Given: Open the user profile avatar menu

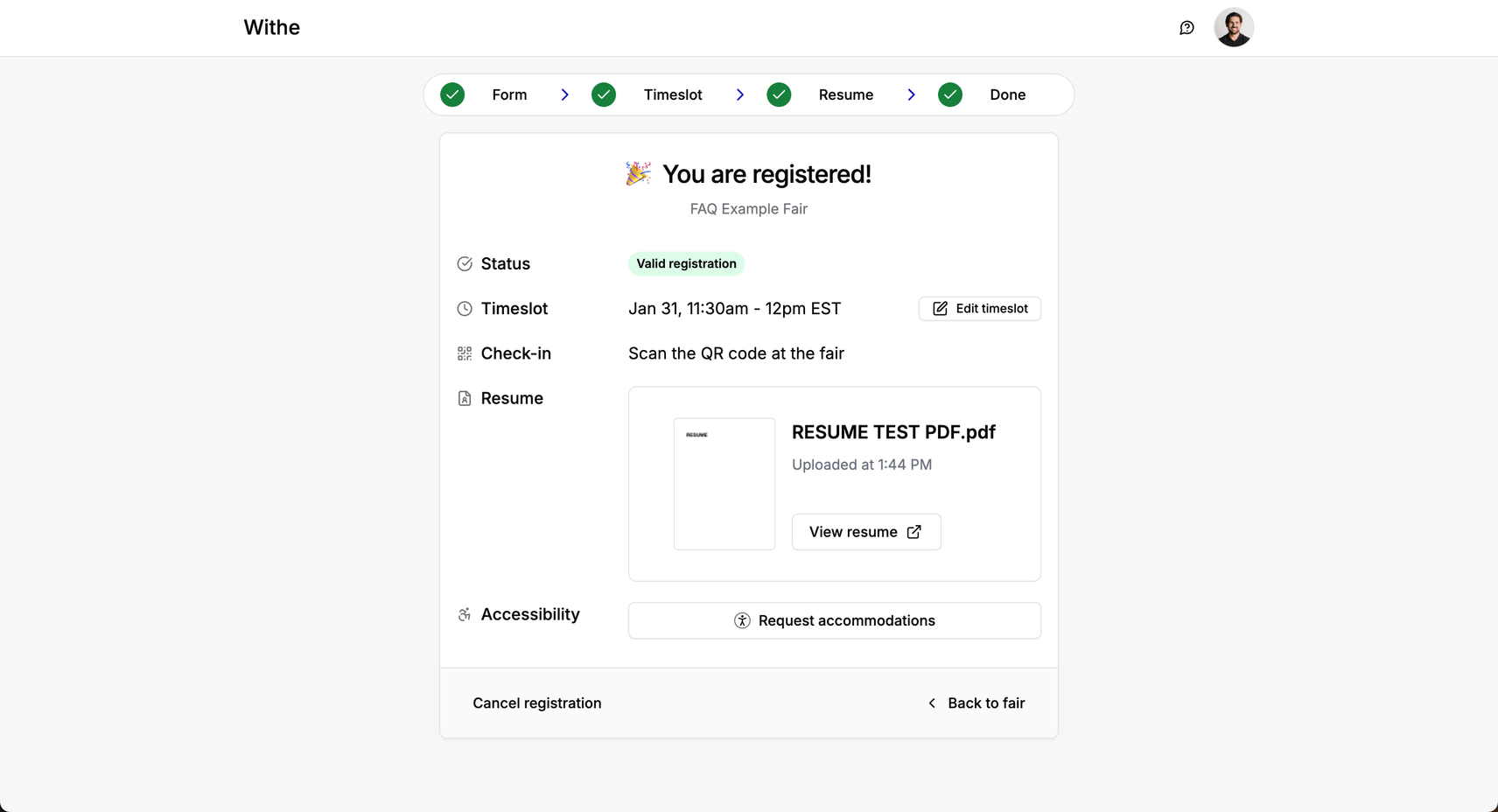Looking at the screenshot, I should [x=1234, y=28].
